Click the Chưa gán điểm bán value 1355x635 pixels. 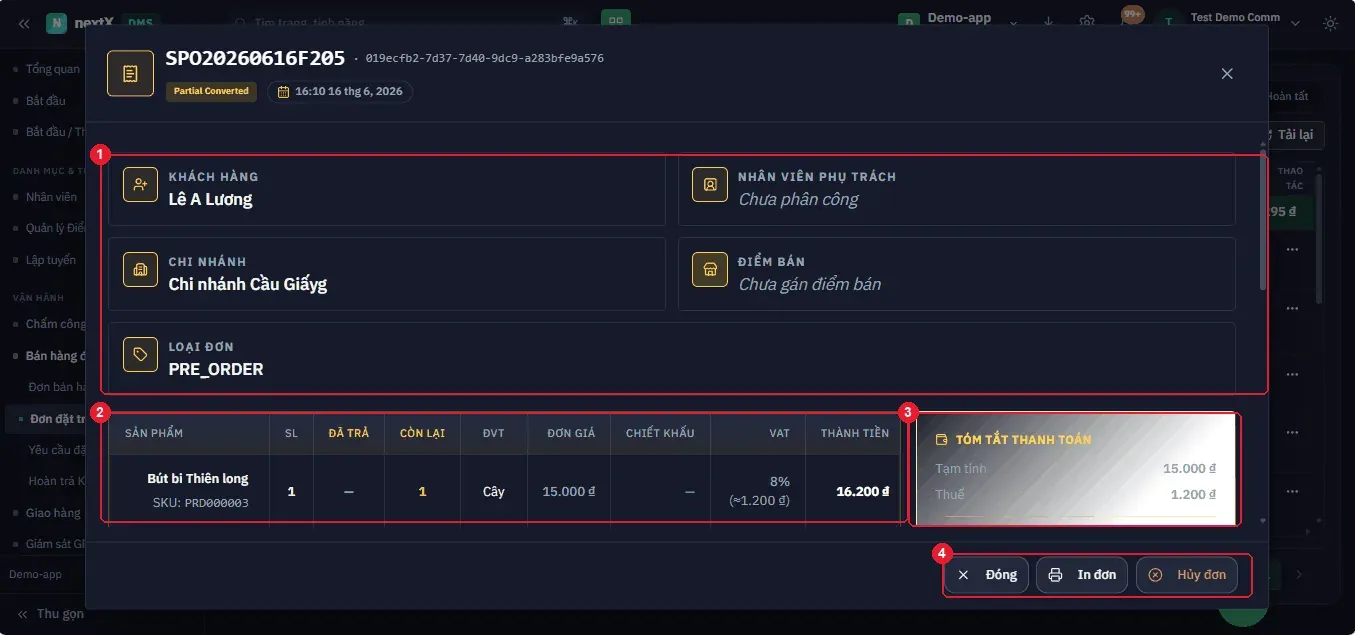pyautogui.click(x=809, y=284)
